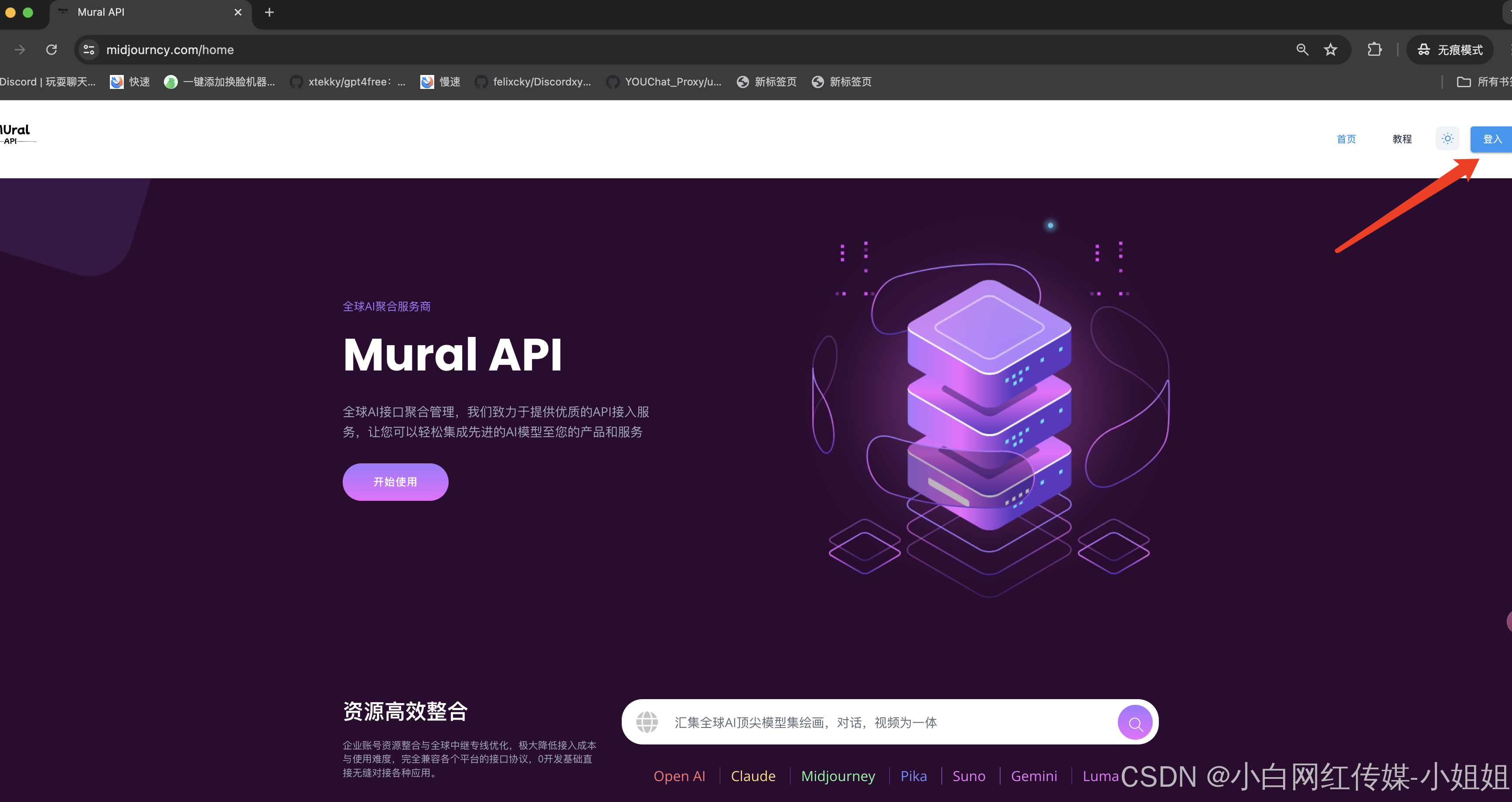Open the xtekky/gpt4free bookmark

point(347,82)
